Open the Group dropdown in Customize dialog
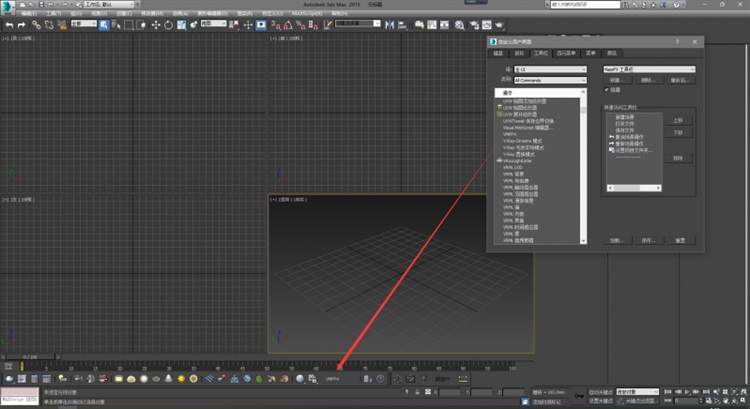Viewport: 750px width, 409px height. 545,69
